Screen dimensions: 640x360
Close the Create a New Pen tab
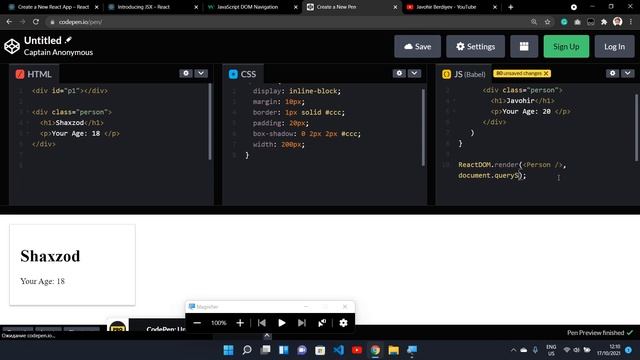point(395,7)
